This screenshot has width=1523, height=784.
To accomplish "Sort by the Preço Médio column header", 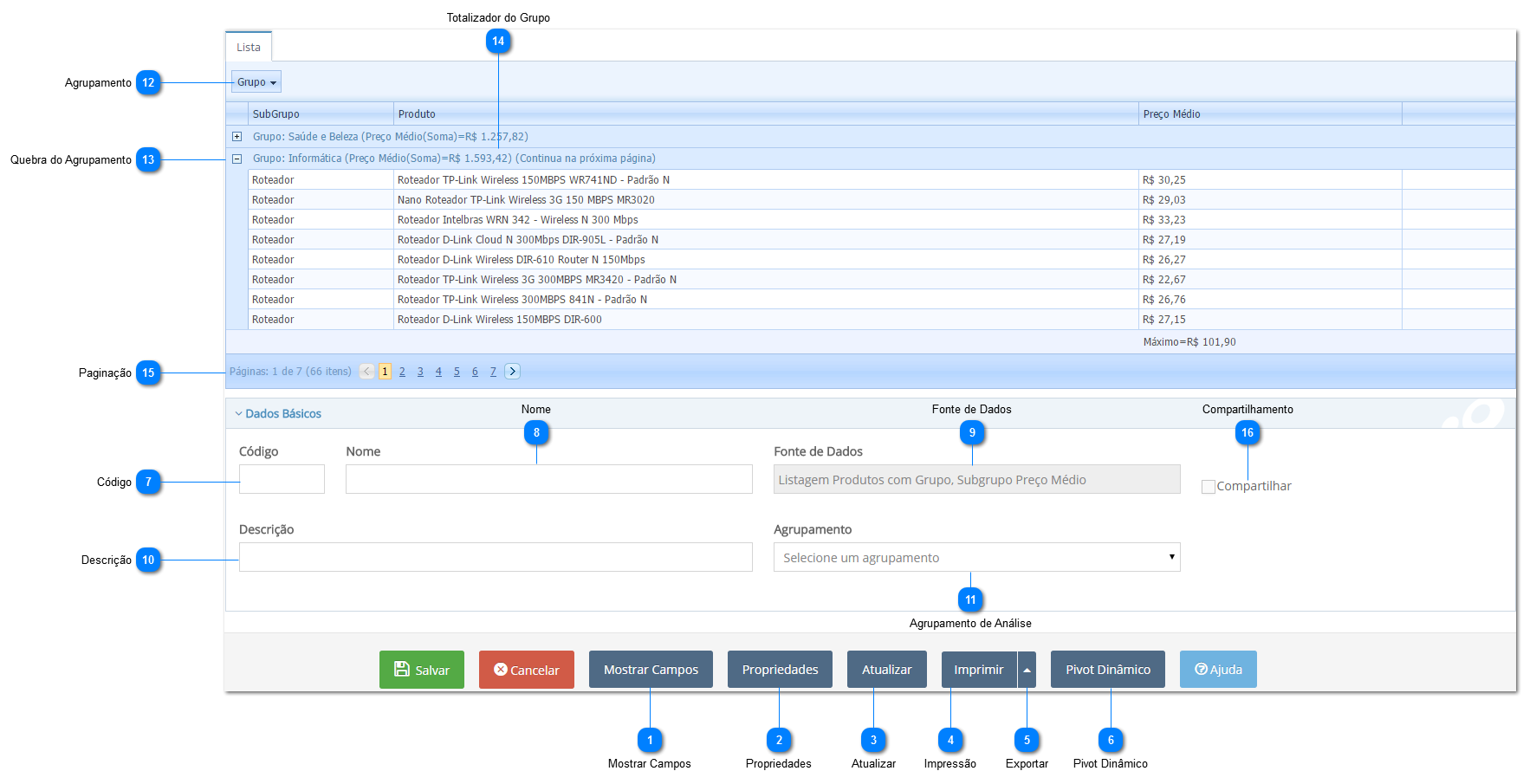I will tap(1270, 114).
